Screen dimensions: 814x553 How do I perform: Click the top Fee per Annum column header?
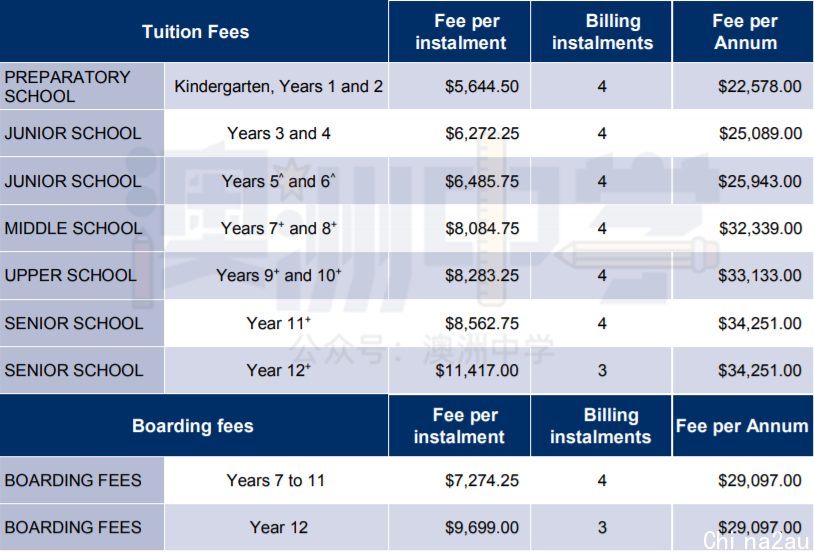[743, 31]
